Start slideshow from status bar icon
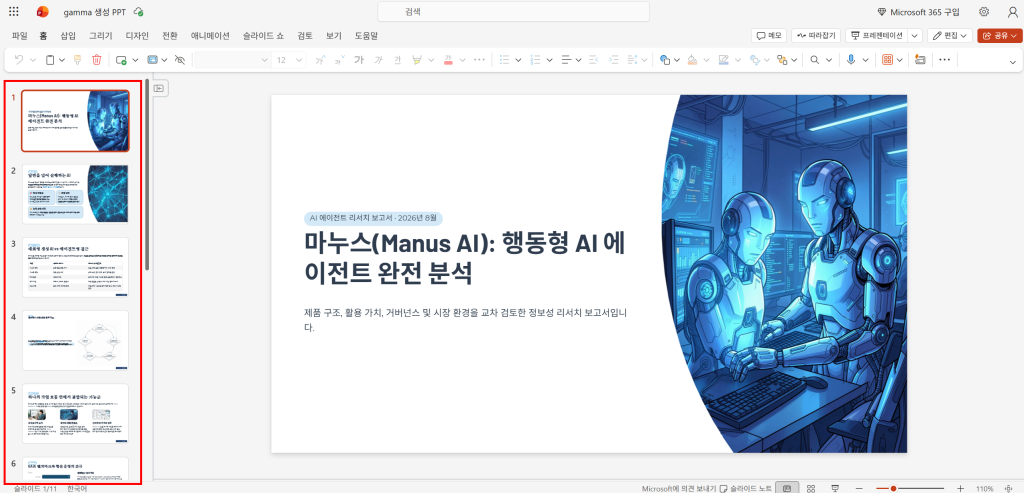 (x=835, y=488)
